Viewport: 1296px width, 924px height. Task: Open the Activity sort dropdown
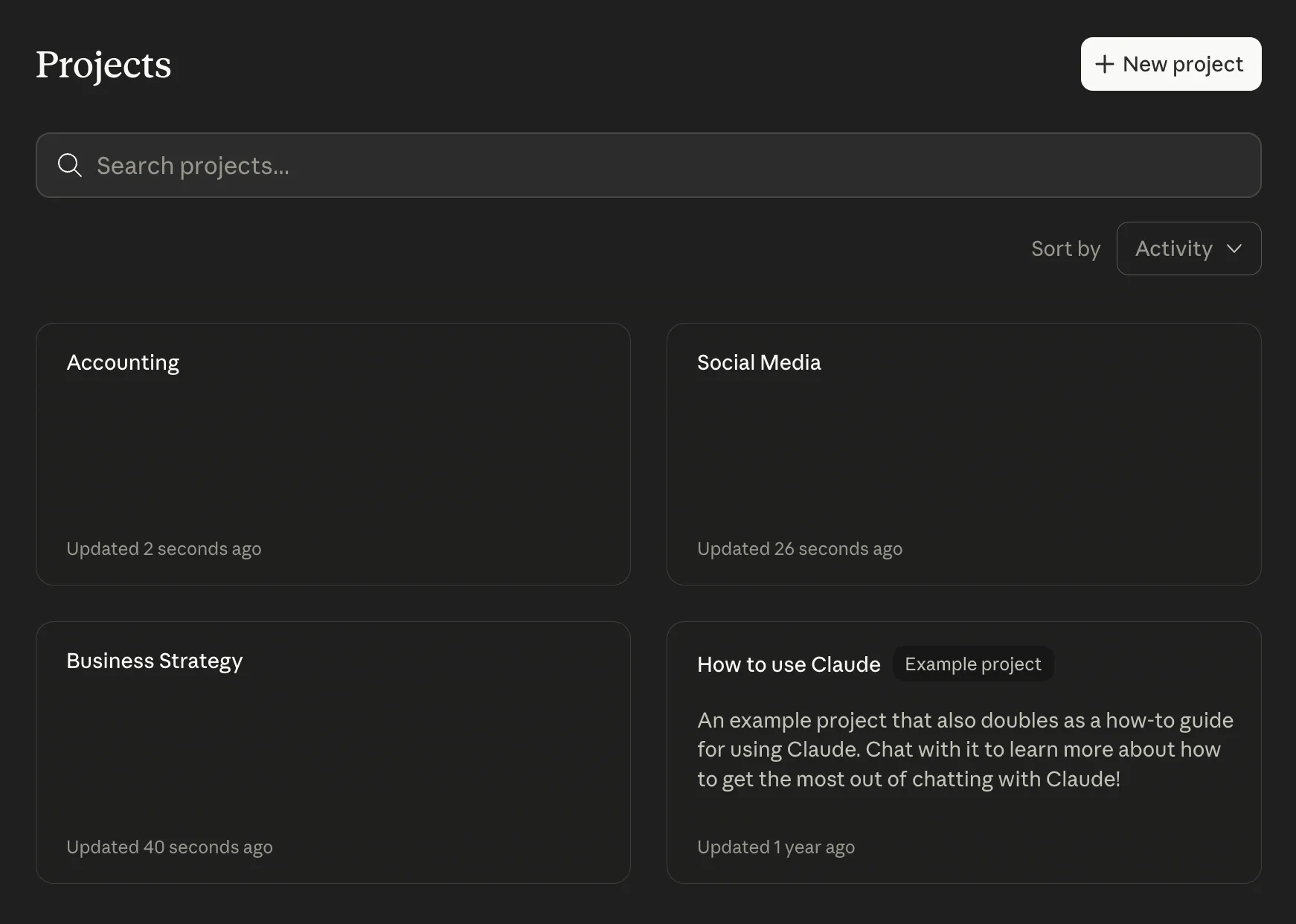[x=1188, y=248]
